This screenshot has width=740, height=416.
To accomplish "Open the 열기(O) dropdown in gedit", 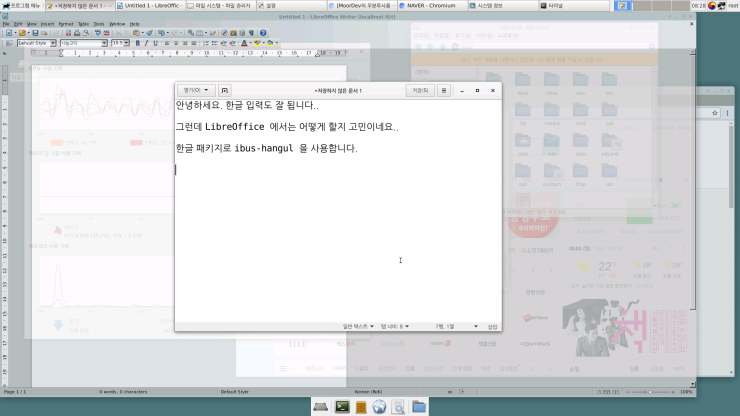I will [x=195, y=90].
